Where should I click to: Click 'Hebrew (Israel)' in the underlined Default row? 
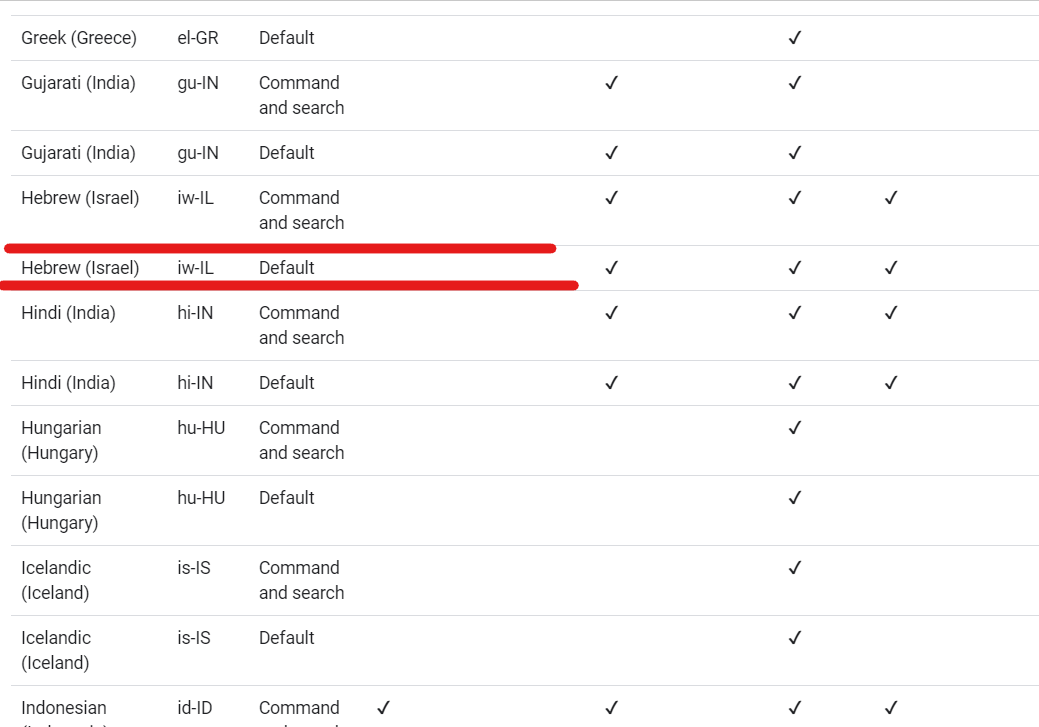(x=80, y=268)
